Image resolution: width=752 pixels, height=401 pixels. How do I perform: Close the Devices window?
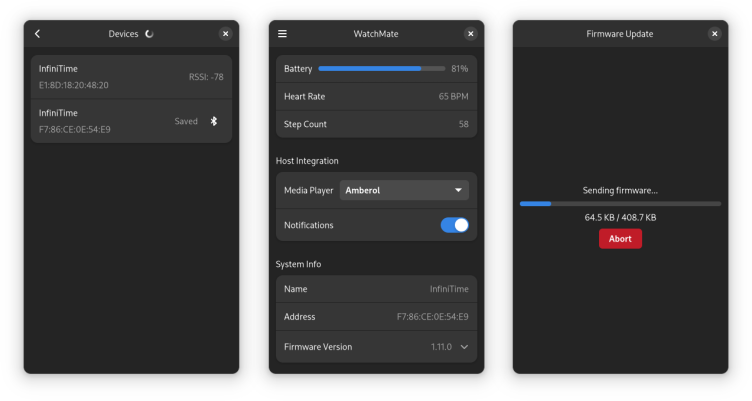pos(225,34)
